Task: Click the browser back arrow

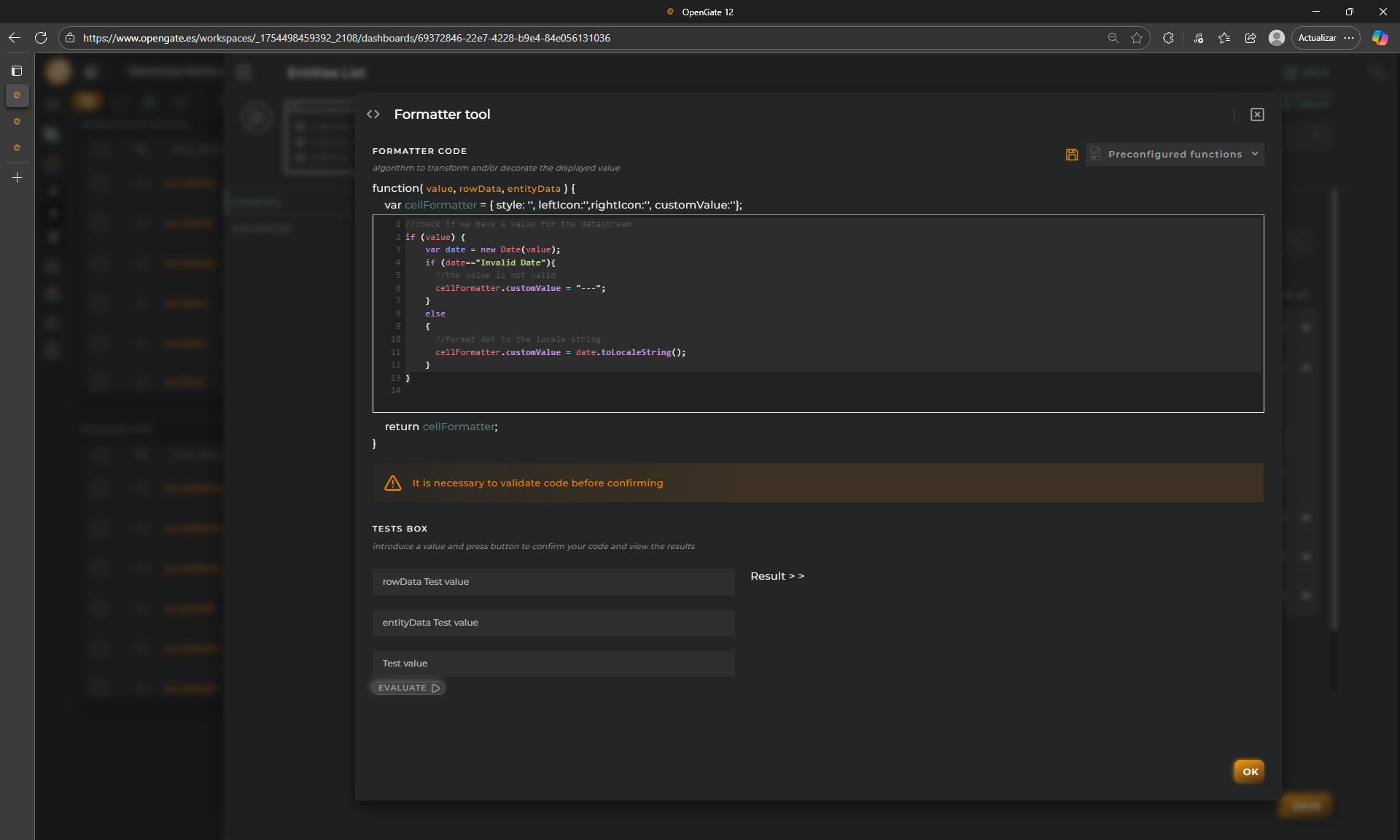Action: coord(15,38)
